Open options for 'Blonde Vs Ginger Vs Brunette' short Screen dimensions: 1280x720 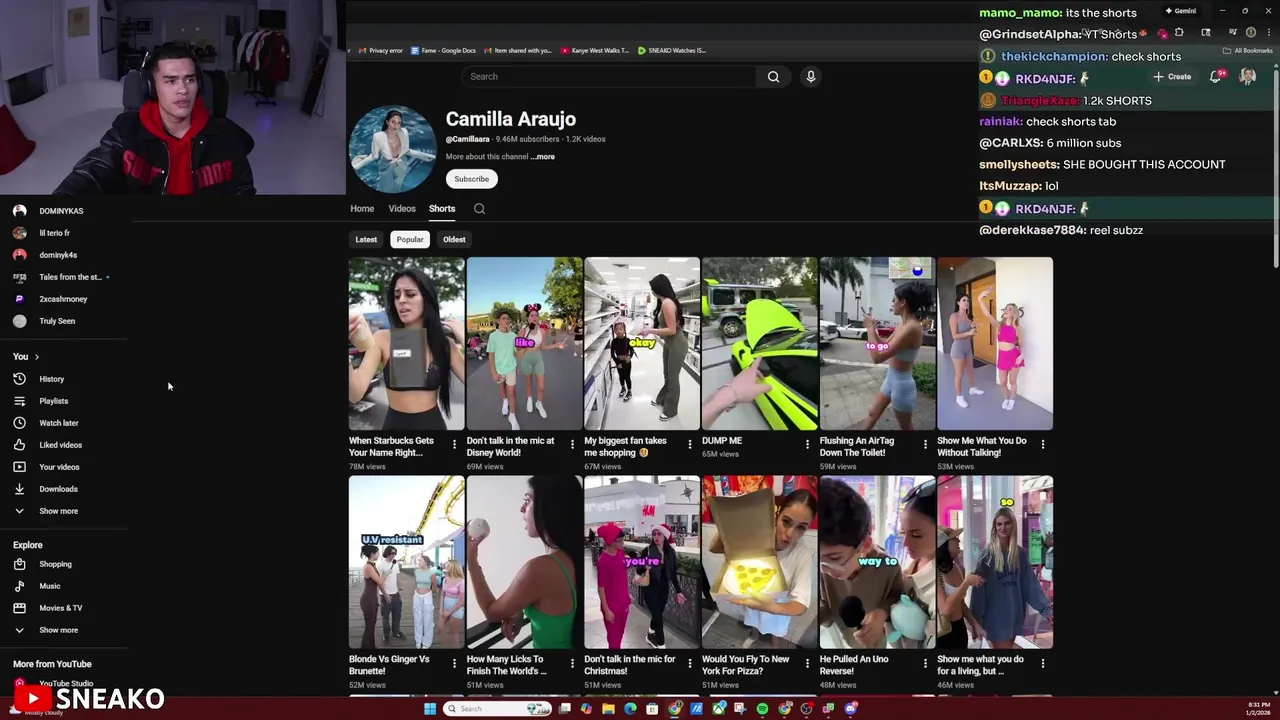point(454,663)
